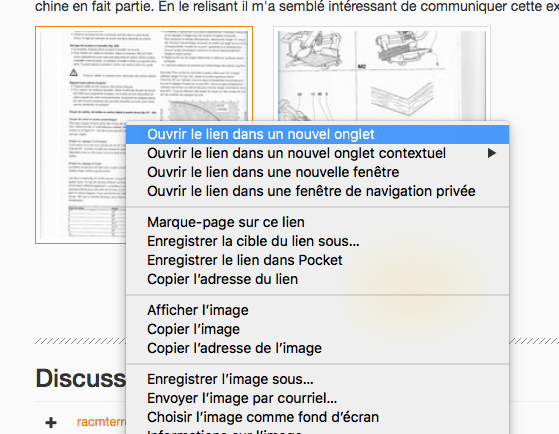
Task: Click 'Copier l'adresse de l'image'
Action: pos(318,348)
